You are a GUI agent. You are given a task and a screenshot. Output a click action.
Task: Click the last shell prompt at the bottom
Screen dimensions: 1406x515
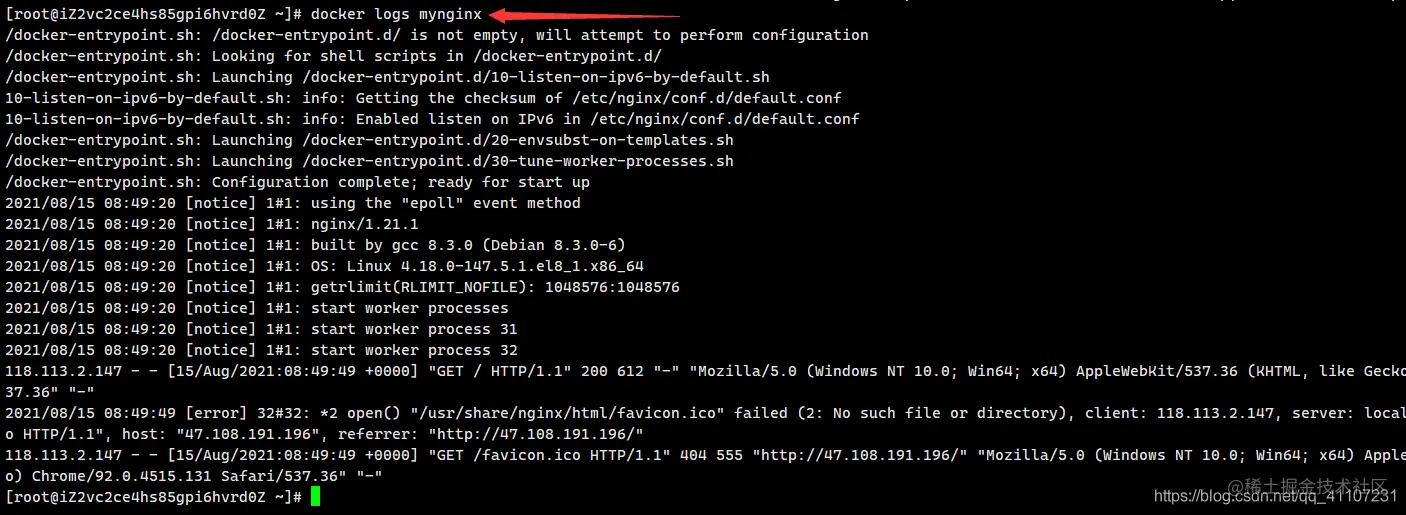click(x=154, y=497)
